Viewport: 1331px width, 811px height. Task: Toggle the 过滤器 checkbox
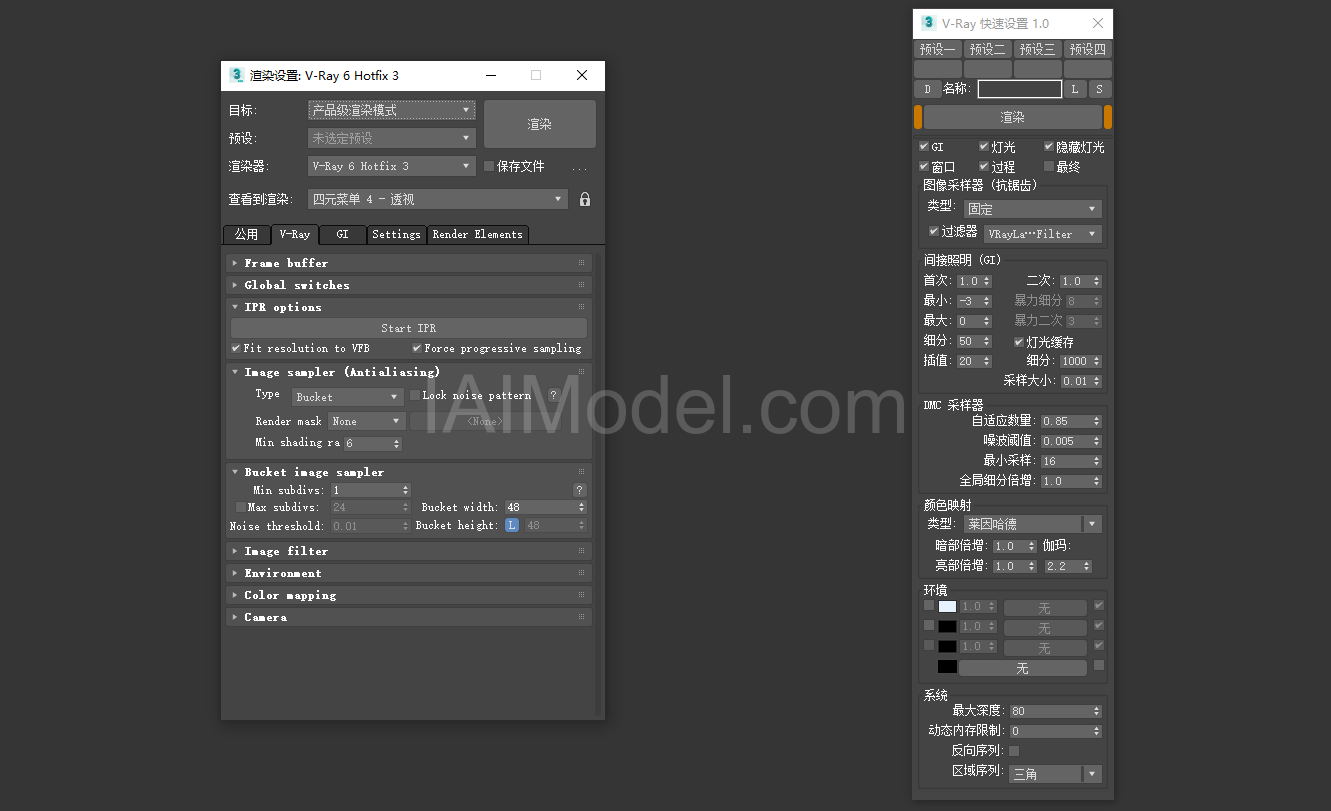click(934, 231)
